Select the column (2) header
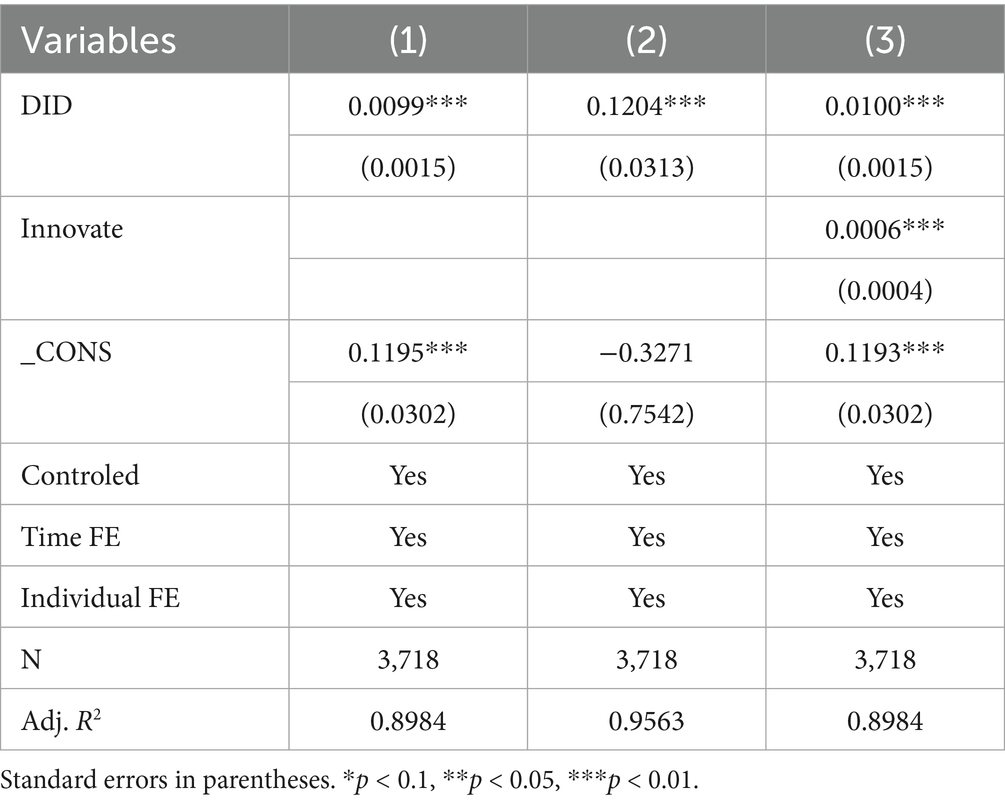1005x804 pixels. [x=646, y=40]
